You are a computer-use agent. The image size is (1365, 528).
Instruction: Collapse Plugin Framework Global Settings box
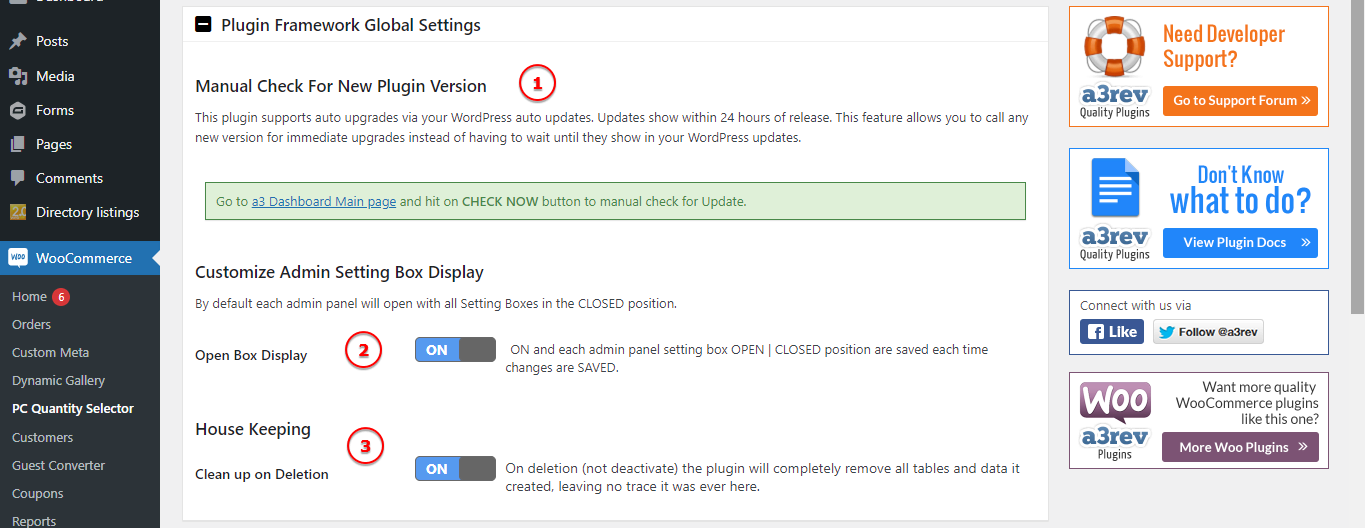click(204, 25)
